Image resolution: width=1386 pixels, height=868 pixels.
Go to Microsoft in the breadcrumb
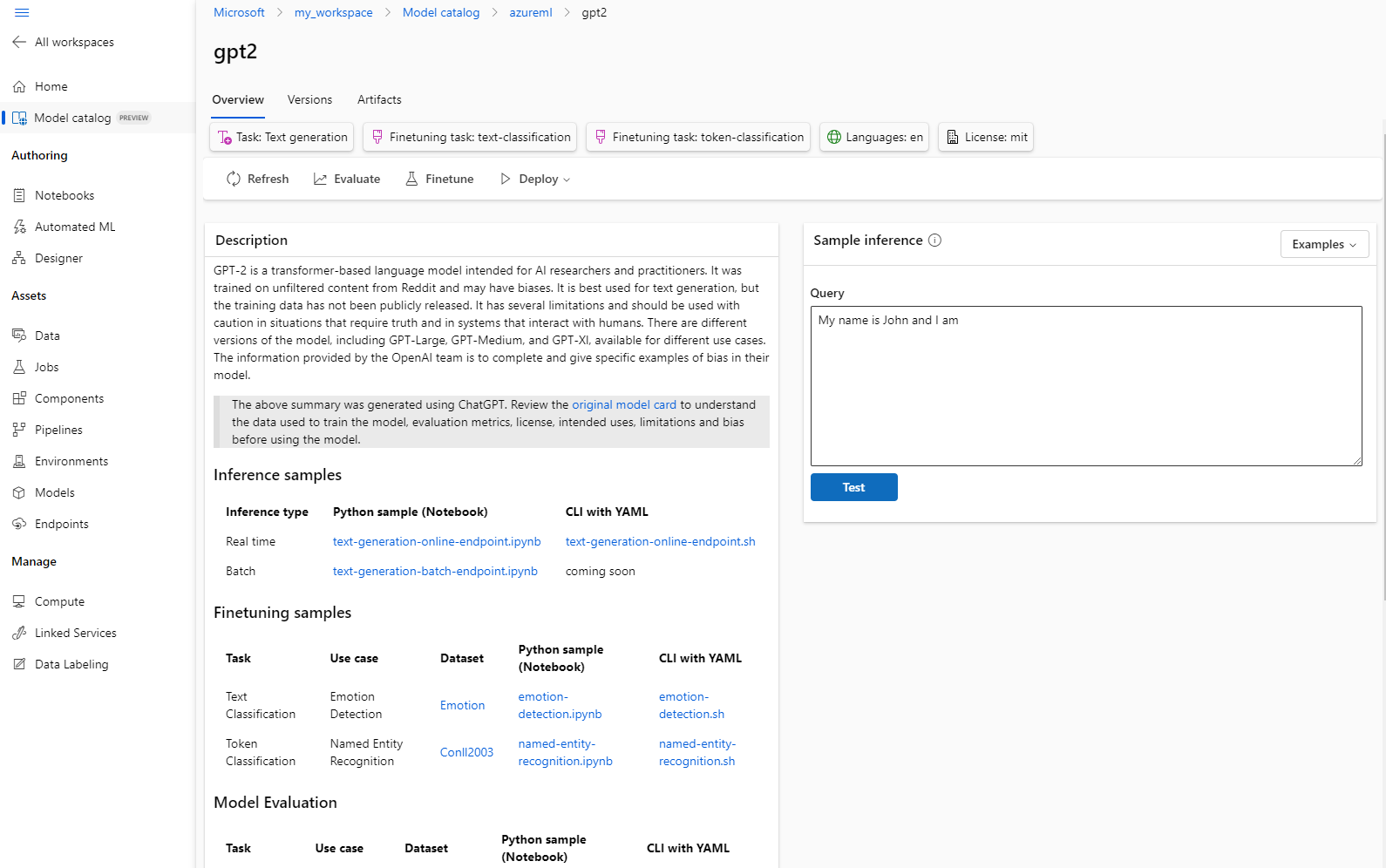click(x=239, y=12)
